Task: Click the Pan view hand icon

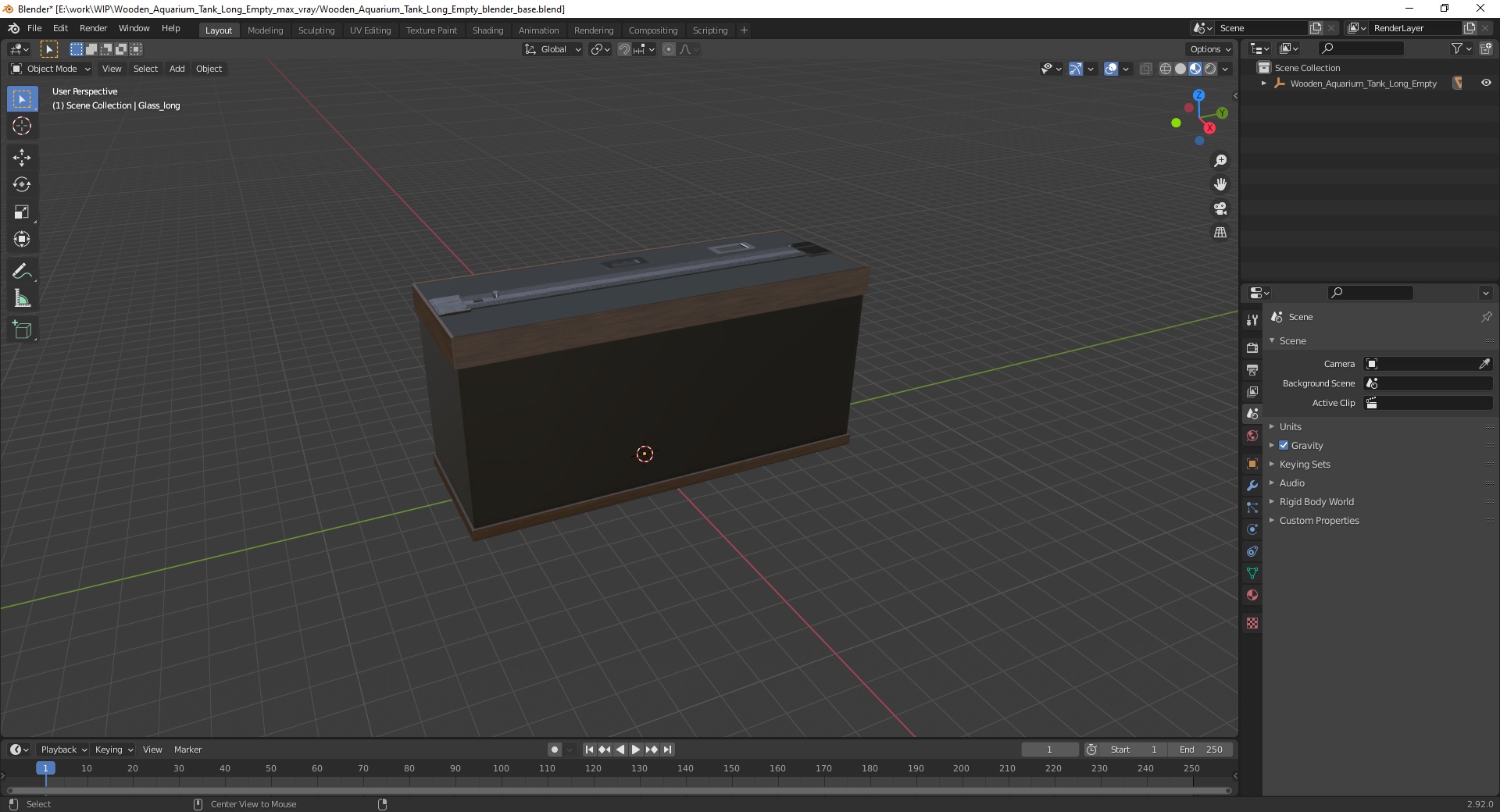Action: pos(1220,185)
